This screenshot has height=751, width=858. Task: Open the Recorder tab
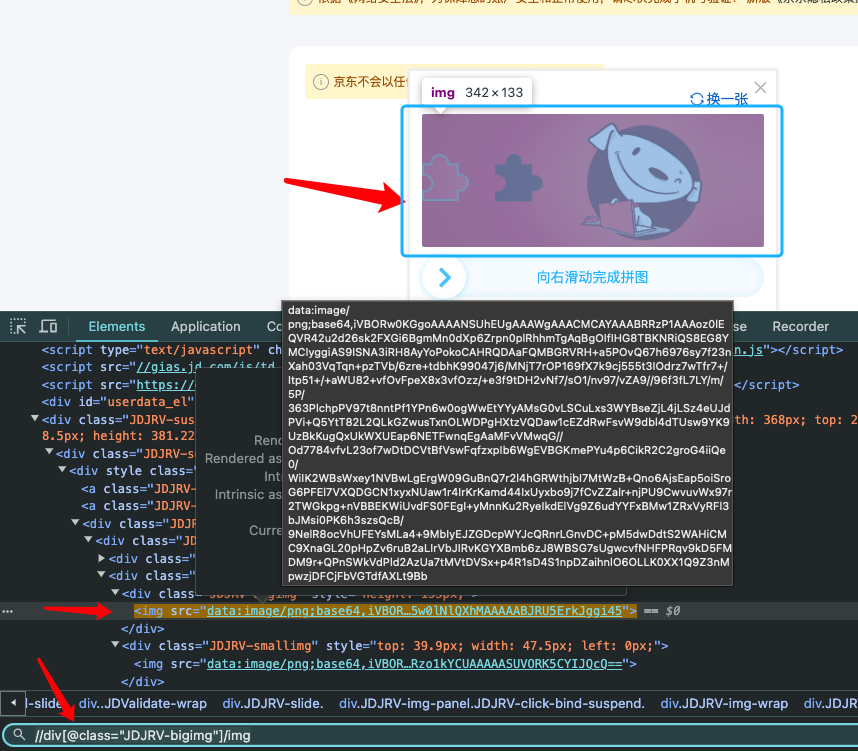(800, 326)
